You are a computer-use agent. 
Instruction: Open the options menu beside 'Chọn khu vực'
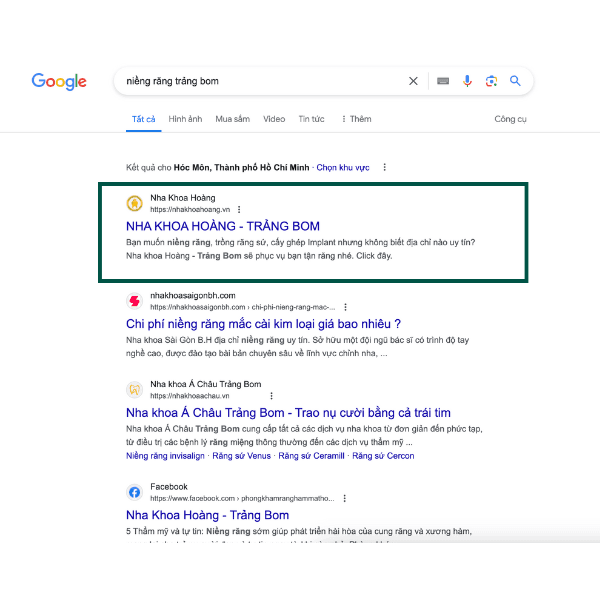click(x=385, y=167)
